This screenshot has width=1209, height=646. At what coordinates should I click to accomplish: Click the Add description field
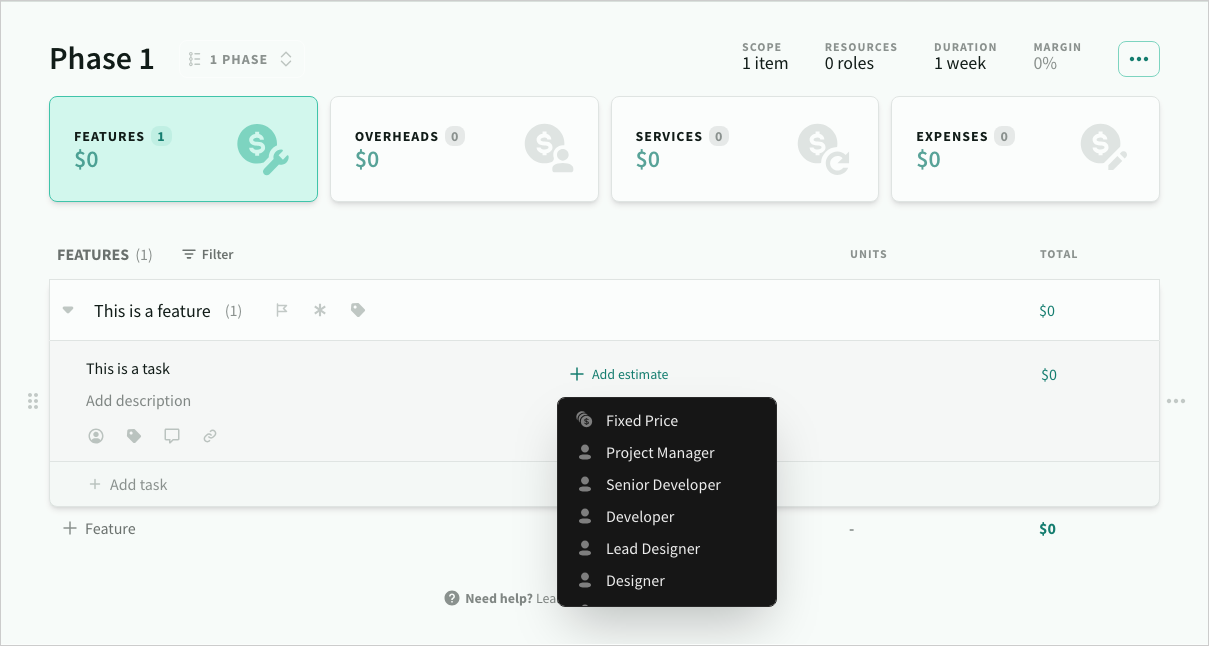(139, 401)
